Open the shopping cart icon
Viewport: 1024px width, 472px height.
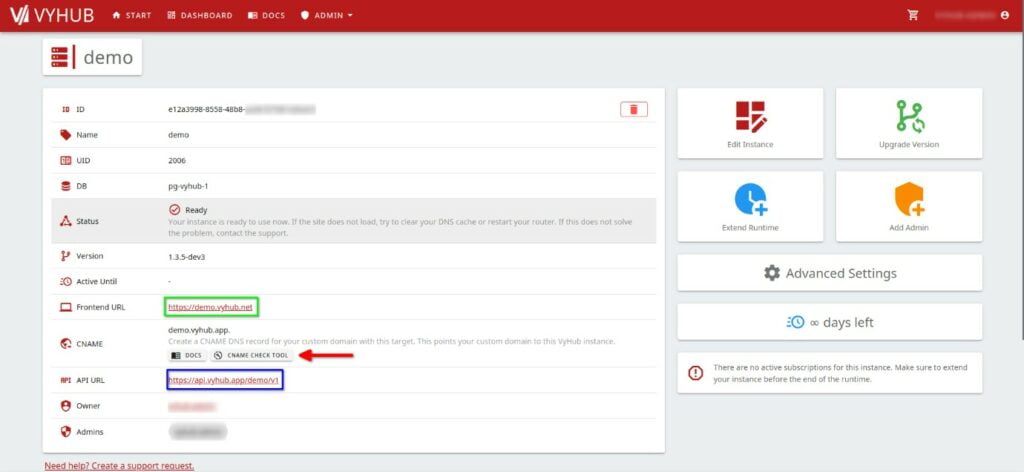[913, 15]
